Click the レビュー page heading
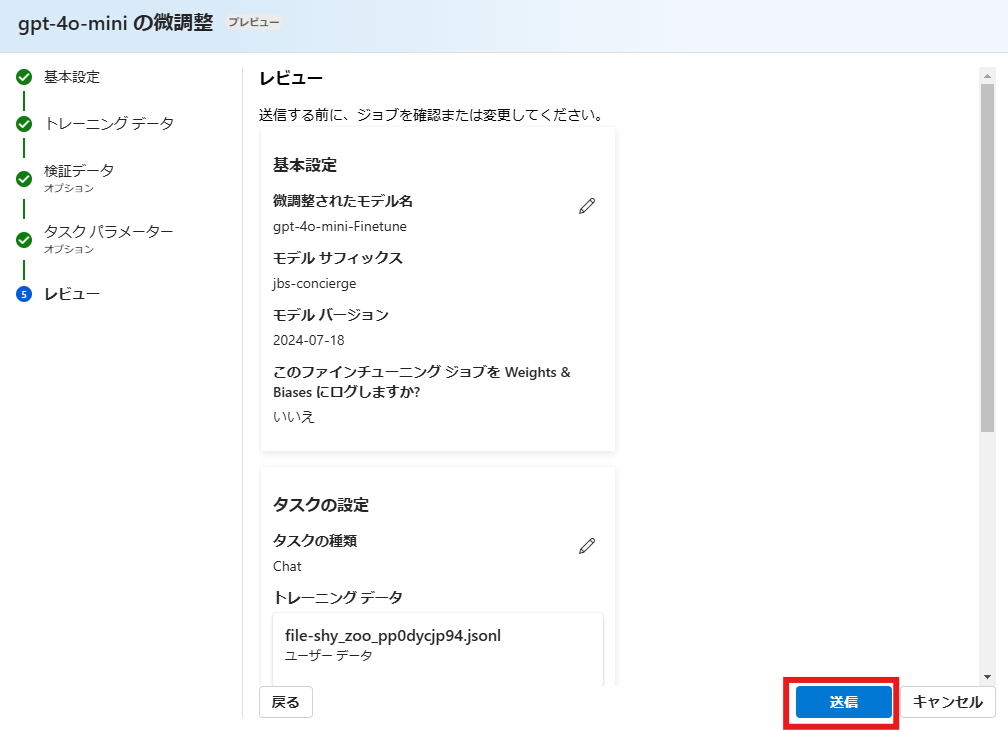 click(291, 78)
